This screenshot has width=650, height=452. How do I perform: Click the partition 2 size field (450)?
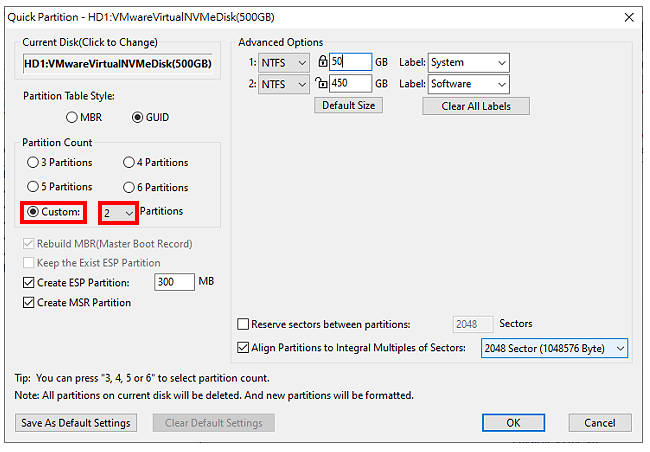[350, 83]
